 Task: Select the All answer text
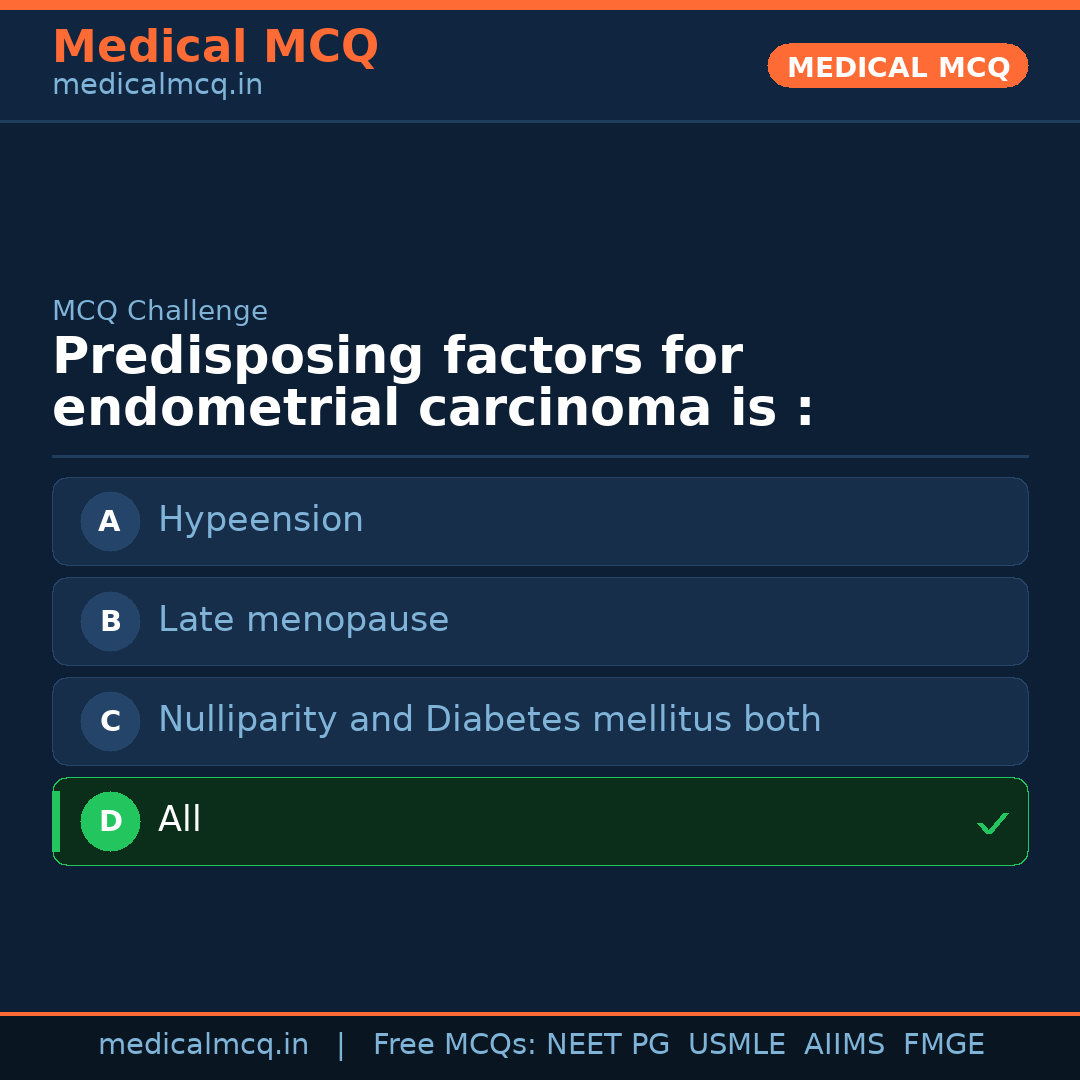pos(180,820)
